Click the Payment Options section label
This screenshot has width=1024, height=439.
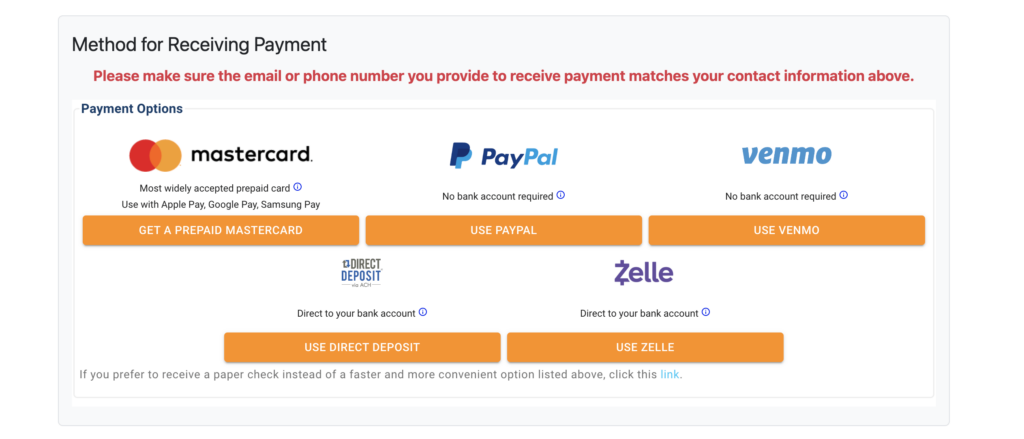(132, 108)
